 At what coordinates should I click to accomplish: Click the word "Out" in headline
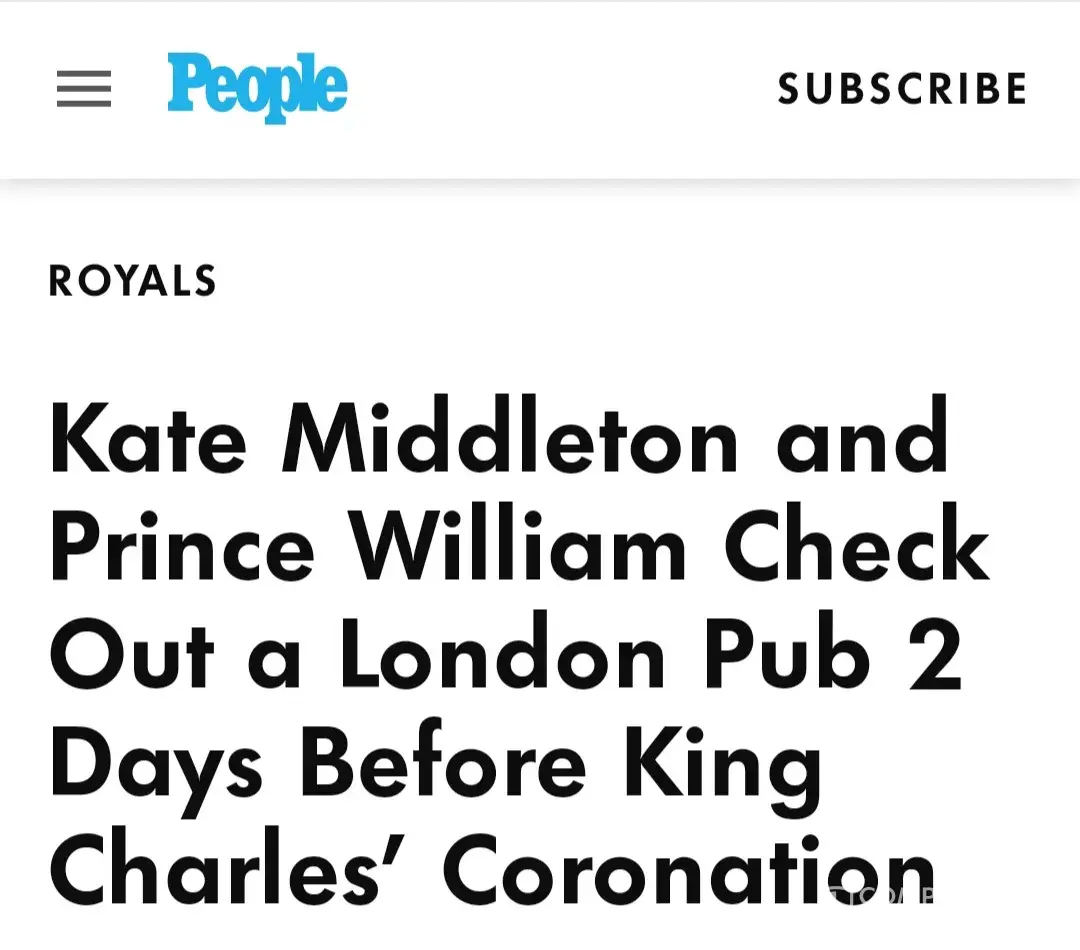tap(133, 655)
